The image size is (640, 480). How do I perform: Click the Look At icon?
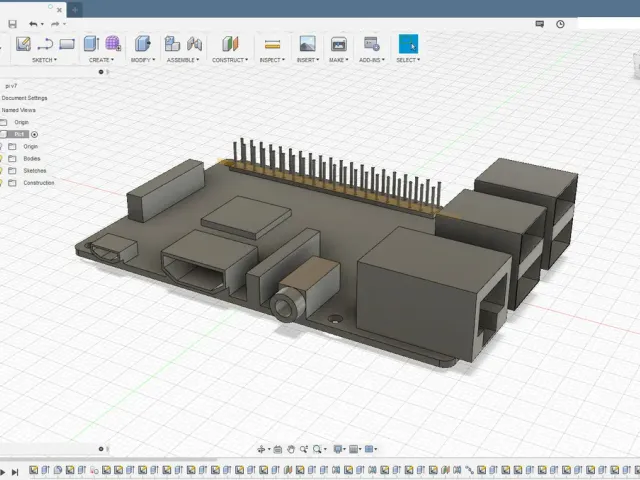[278, 449]
